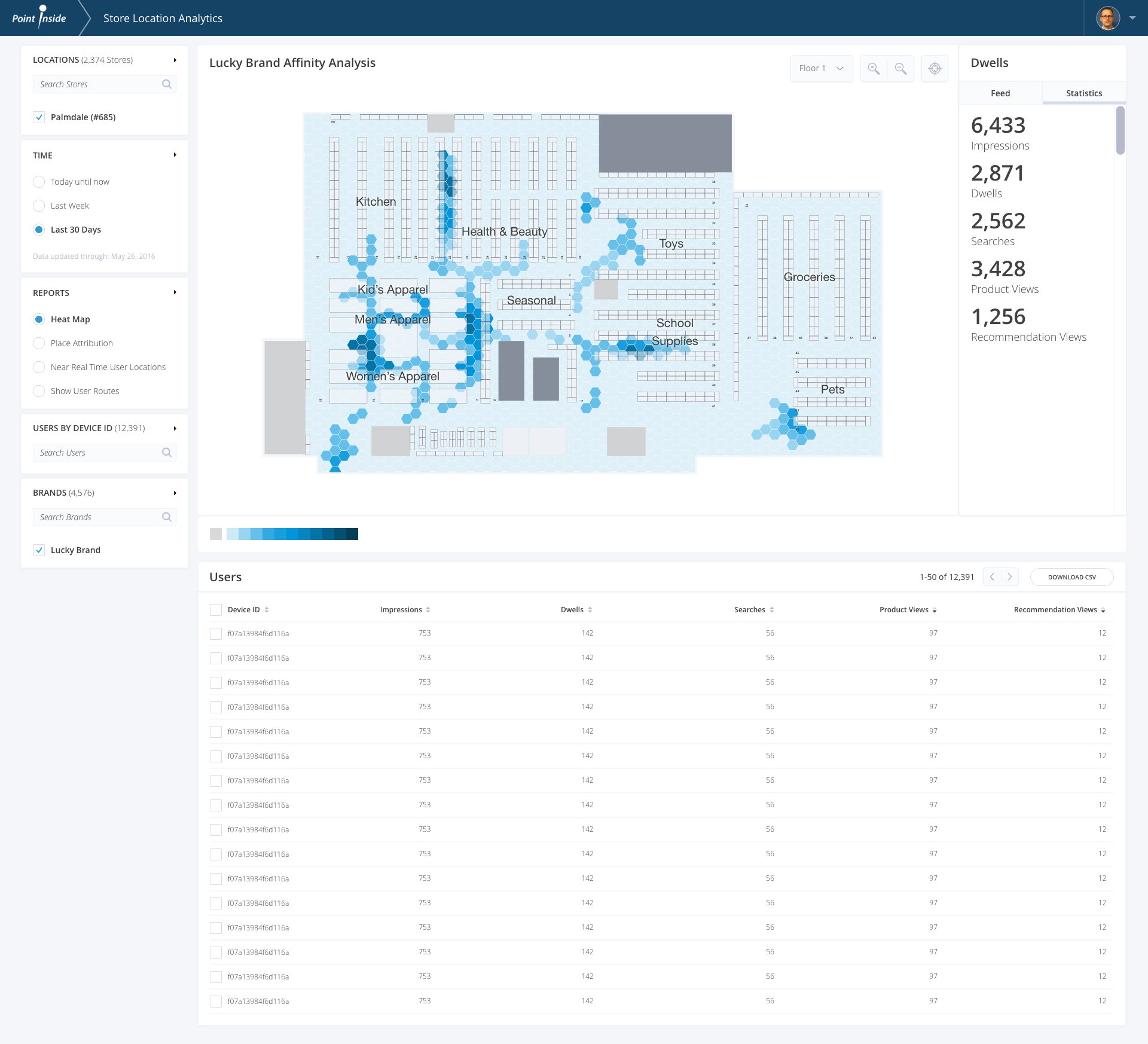
Task: Click the Health & Beauty map label
Action: click(x=504, y=231)
